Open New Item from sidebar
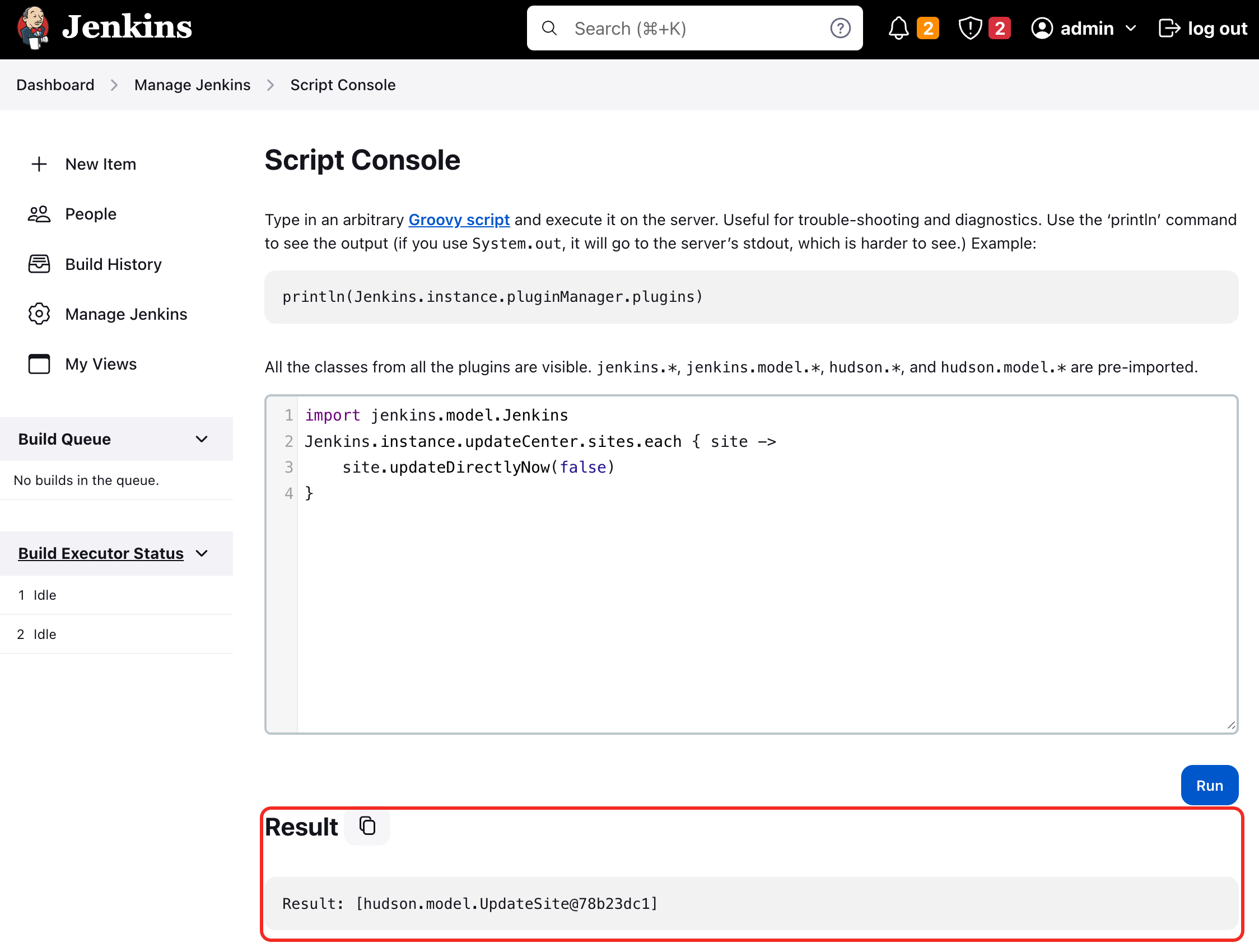This screenshot has width=1259, height=952. coord(101,165)
